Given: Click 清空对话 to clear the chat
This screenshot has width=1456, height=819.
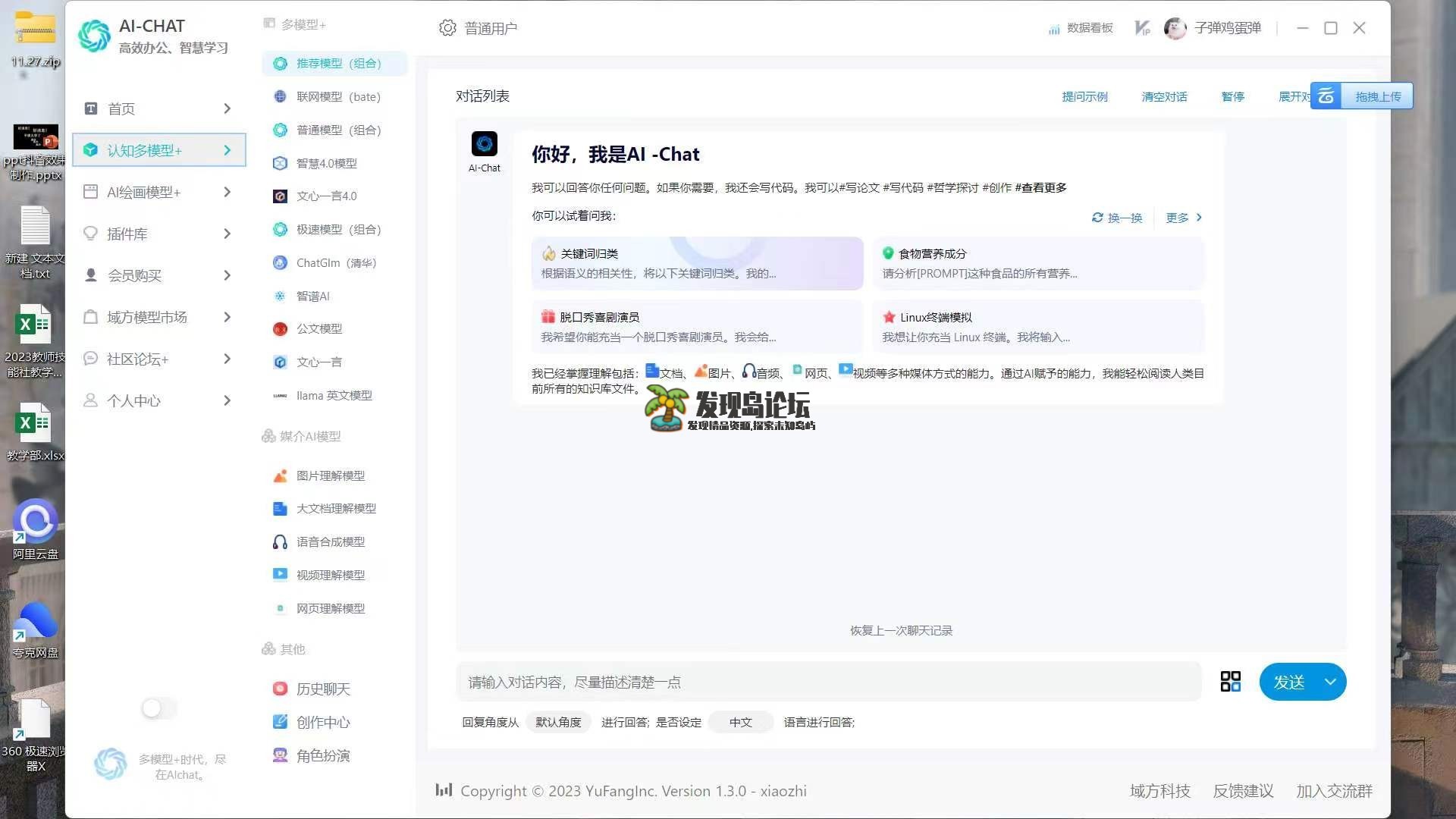Looking at the screenshot, I should click(x=1164, y=96).
